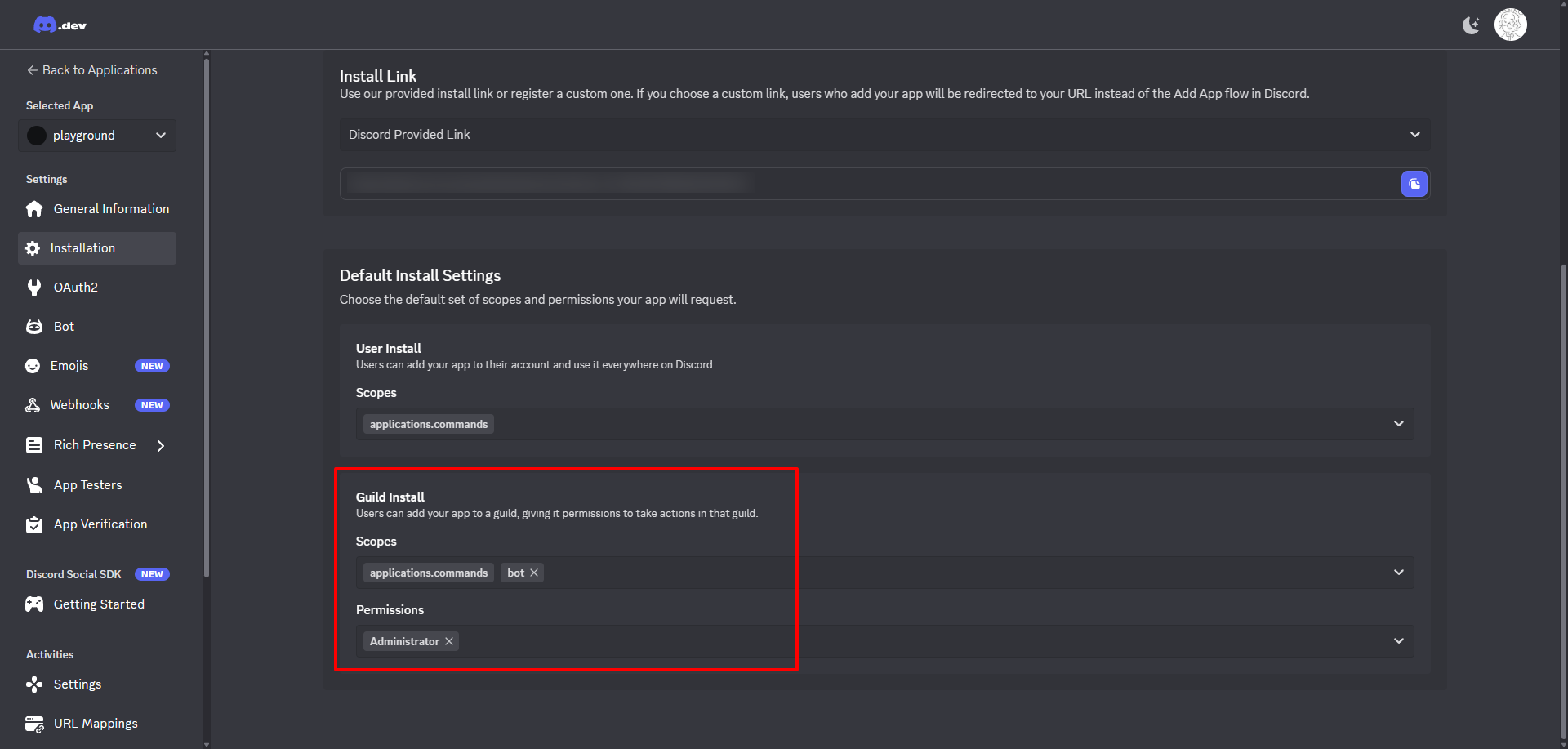Open General Information settings
1568x749 pixels.
(111, 209)
